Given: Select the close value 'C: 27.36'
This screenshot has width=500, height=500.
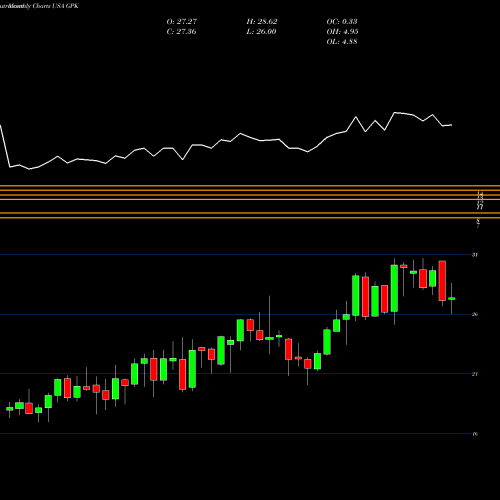Looking at the screenshot, I should 181,32.
